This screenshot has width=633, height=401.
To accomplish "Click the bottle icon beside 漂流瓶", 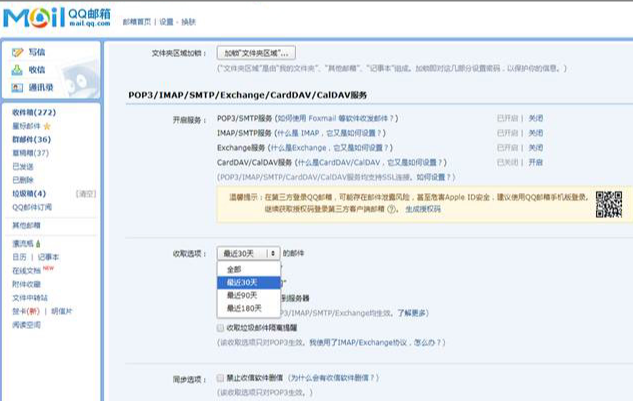I will coord(38,244).
